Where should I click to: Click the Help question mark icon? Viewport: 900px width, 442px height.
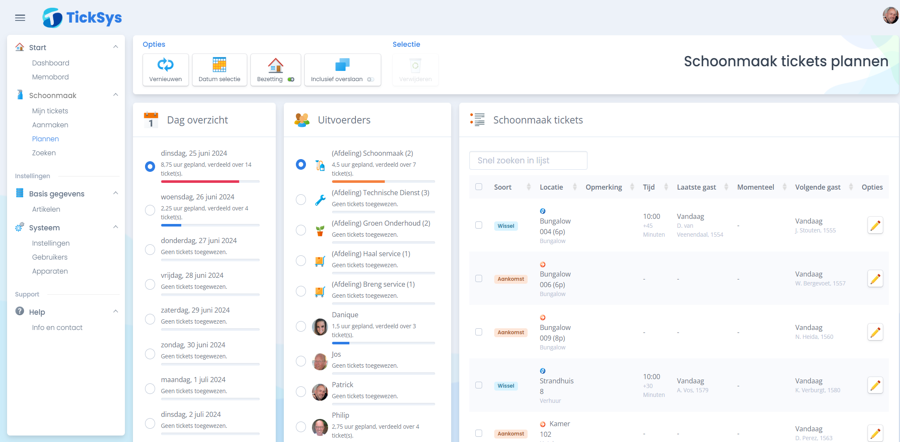[x=20, y=312]
